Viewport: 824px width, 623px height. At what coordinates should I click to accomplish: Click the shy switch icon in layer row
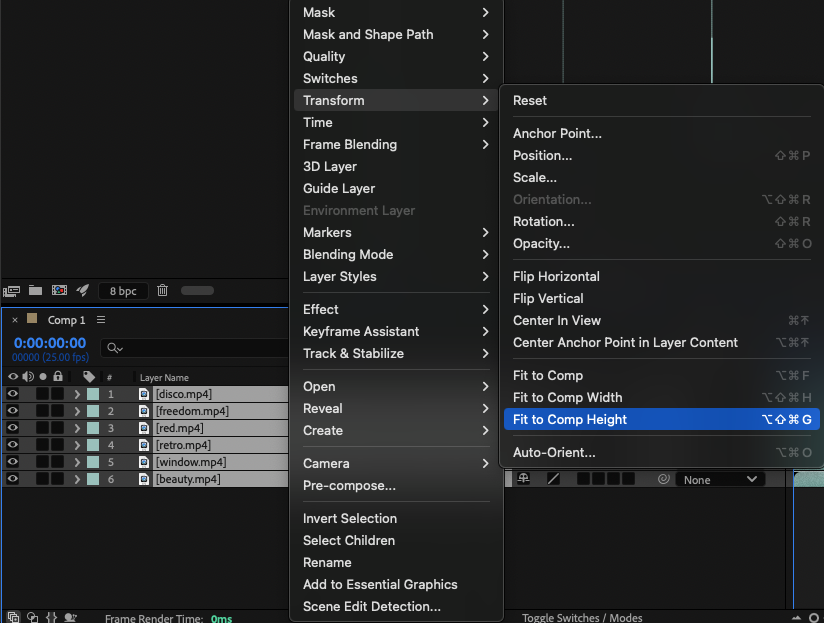point(523,479)
